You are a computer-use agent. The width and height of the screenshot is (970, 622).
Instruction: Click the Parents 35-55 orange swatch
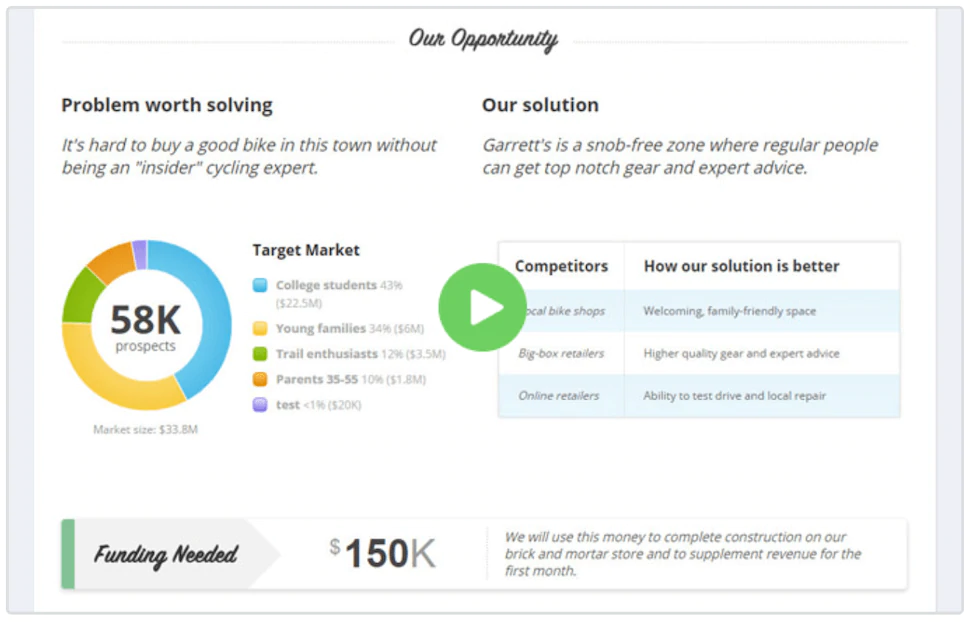coord(260,379)
